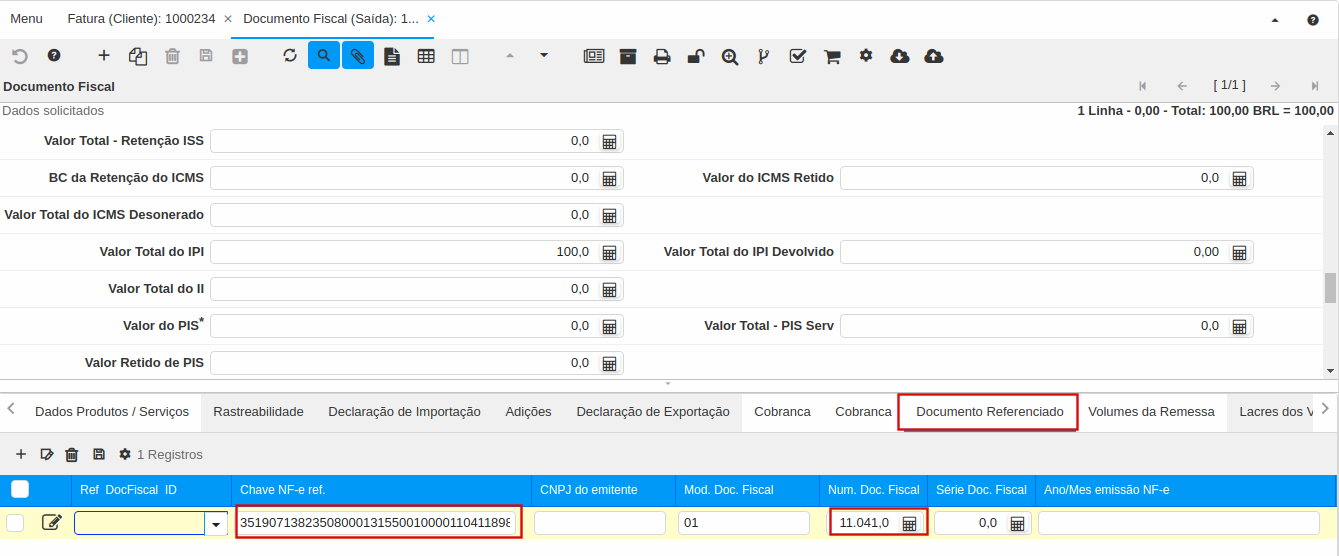Click the check-mark workflow icon in toolbar
Screen dimensions: 1339x556
coord(798,56)
